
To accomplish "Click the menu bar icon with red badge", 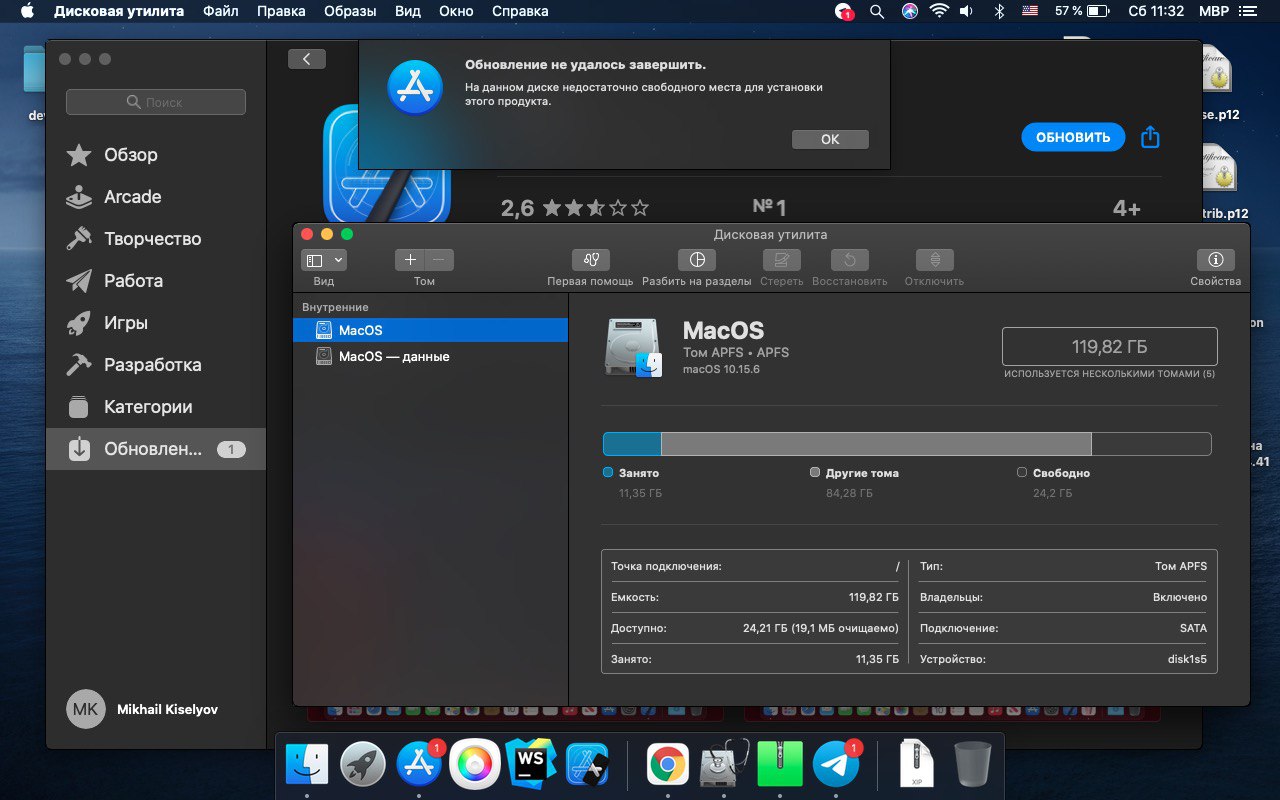I will 844,11.
